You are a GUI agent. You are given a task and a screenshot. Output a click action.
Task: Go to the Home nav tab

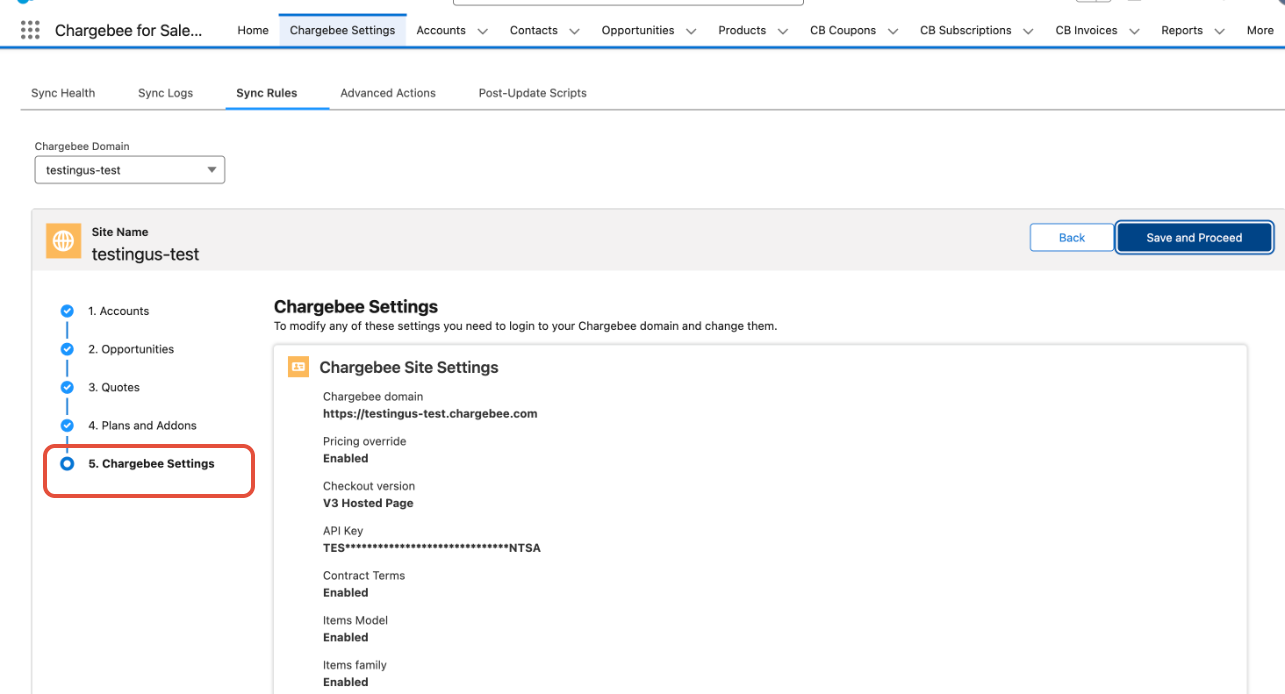(253, 30)
